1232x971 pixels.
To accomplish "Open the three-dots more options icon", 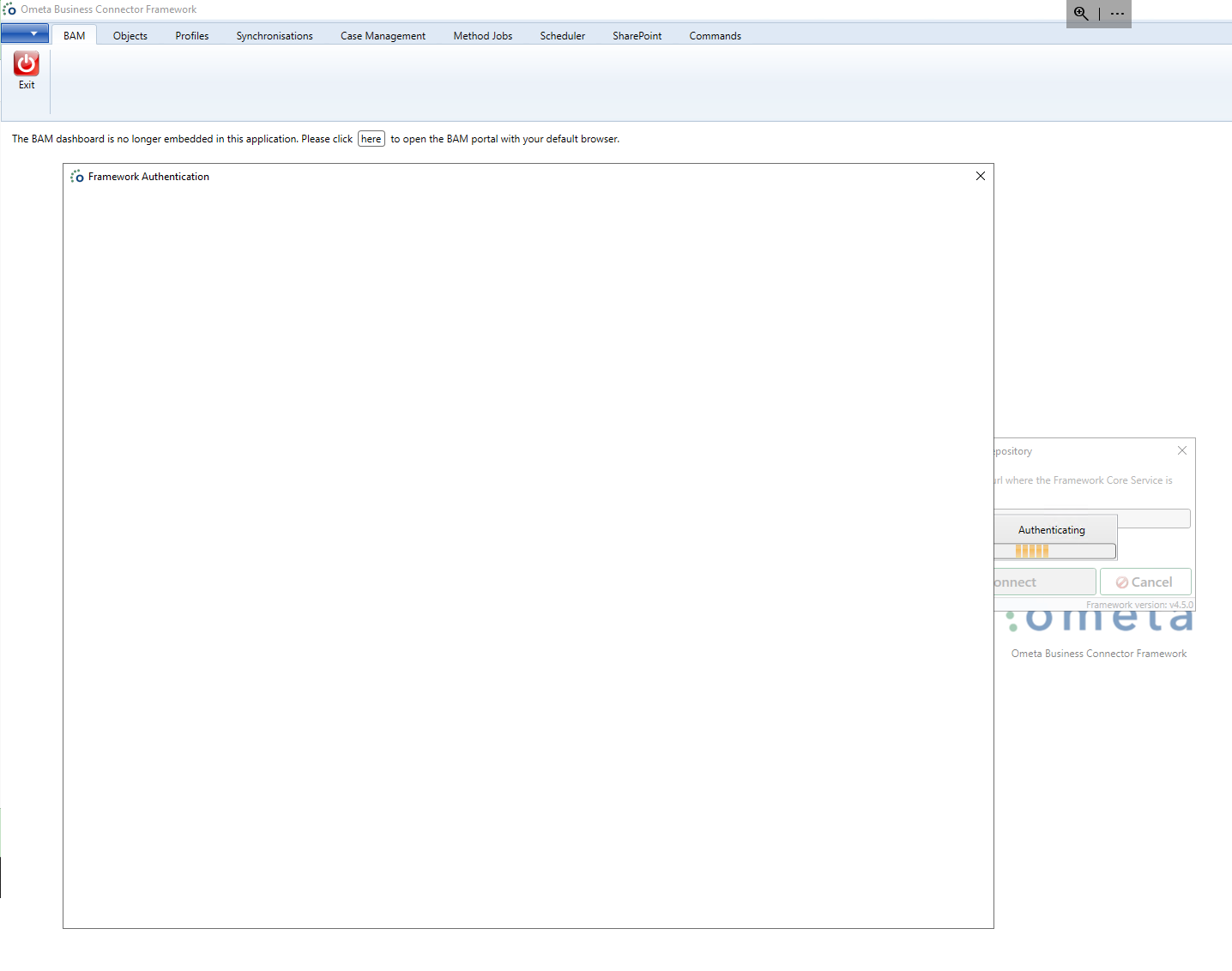I will click(1117, 14).
